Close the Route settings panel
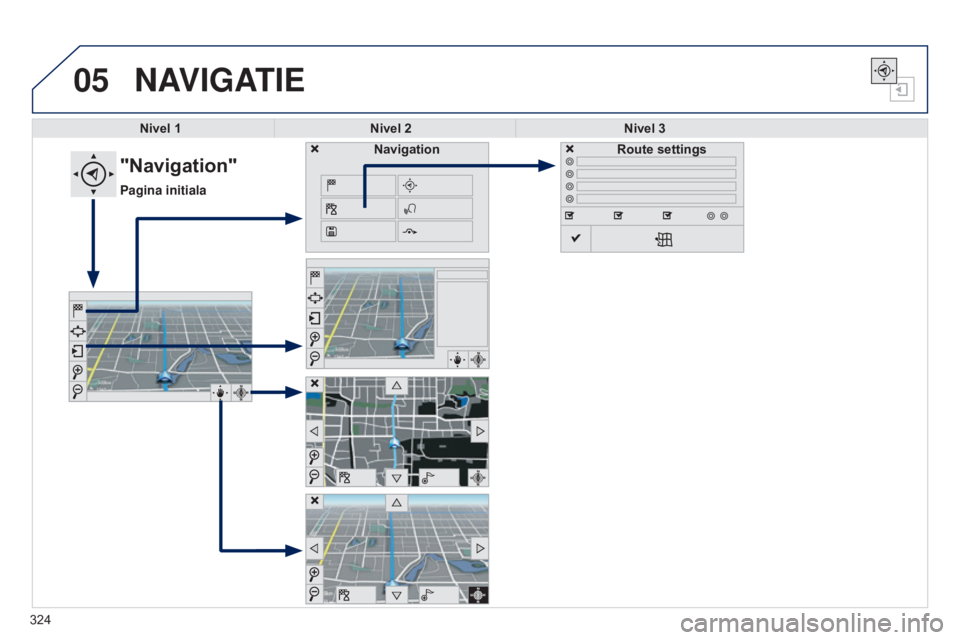Image resolution: width=960 pixels, height=640 pixels. pyautogui.click(x=569, y=149)
